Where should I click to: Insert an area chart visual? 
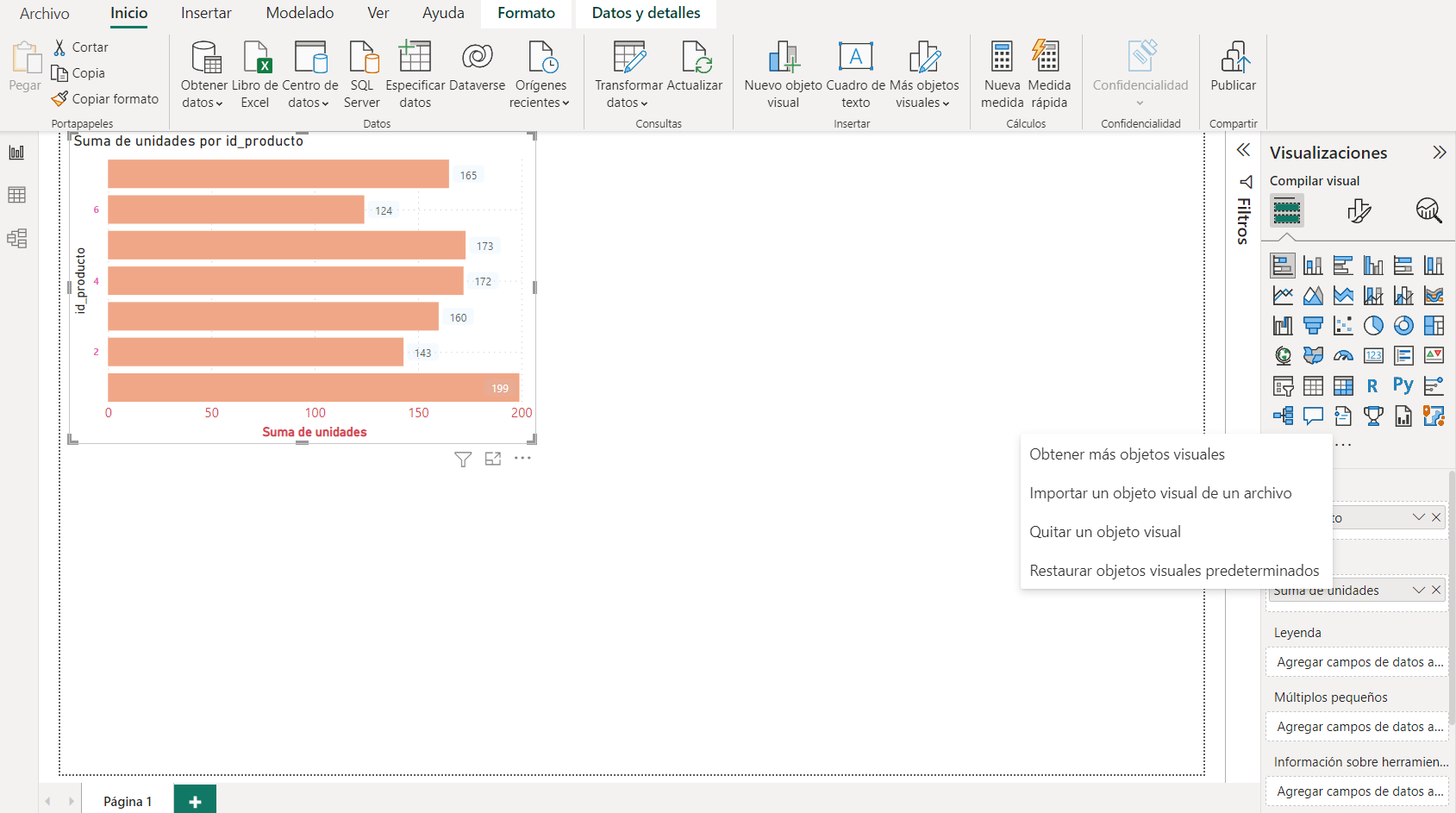[x=1313, y=296]
